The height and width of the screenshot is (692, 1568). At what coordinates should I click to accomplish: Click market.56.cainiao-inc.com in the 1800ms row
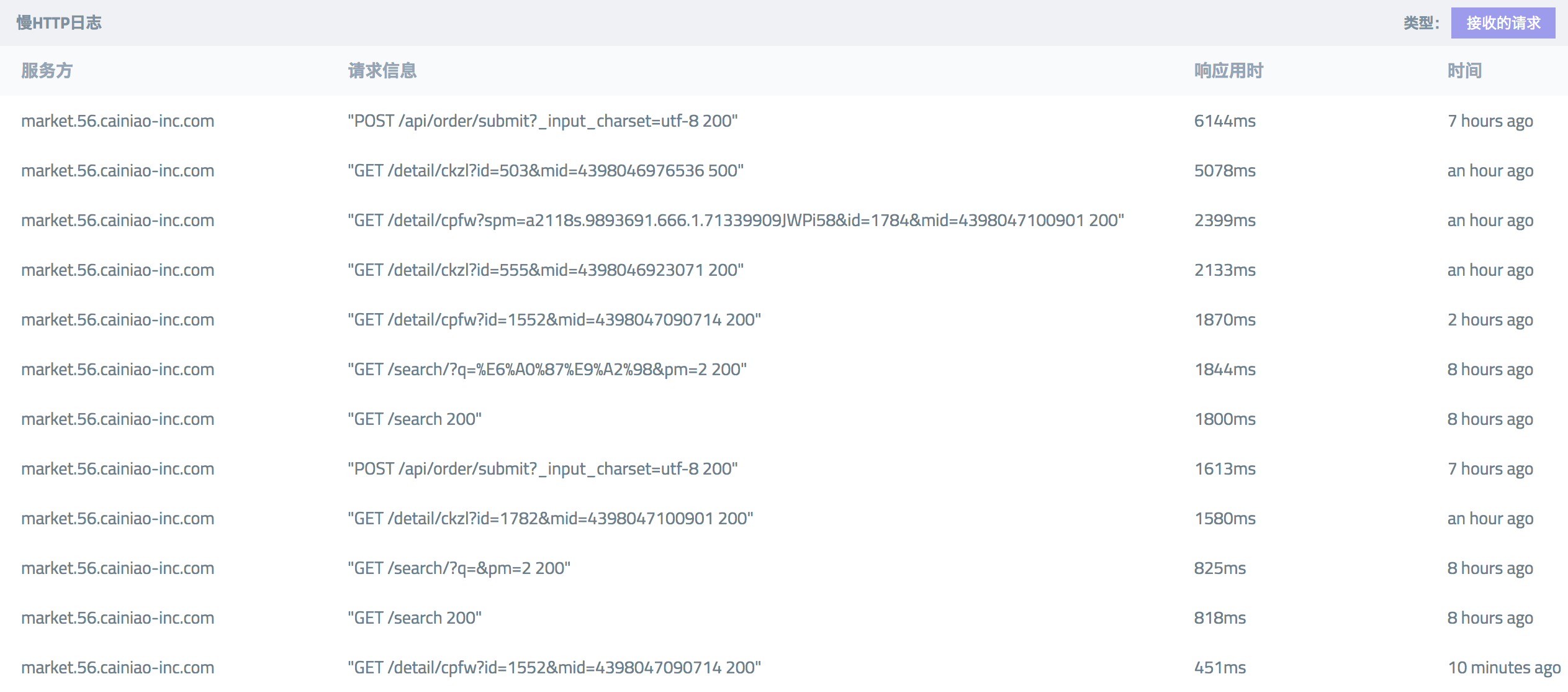[x=118, y=419]
